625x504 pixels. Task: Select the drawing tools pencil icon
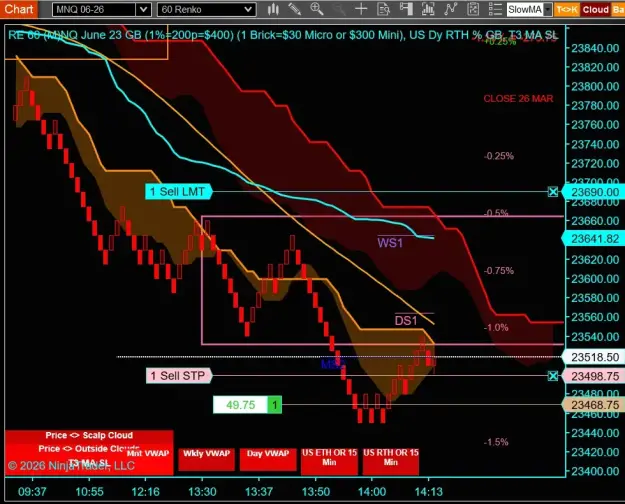[x=295, y=9]
